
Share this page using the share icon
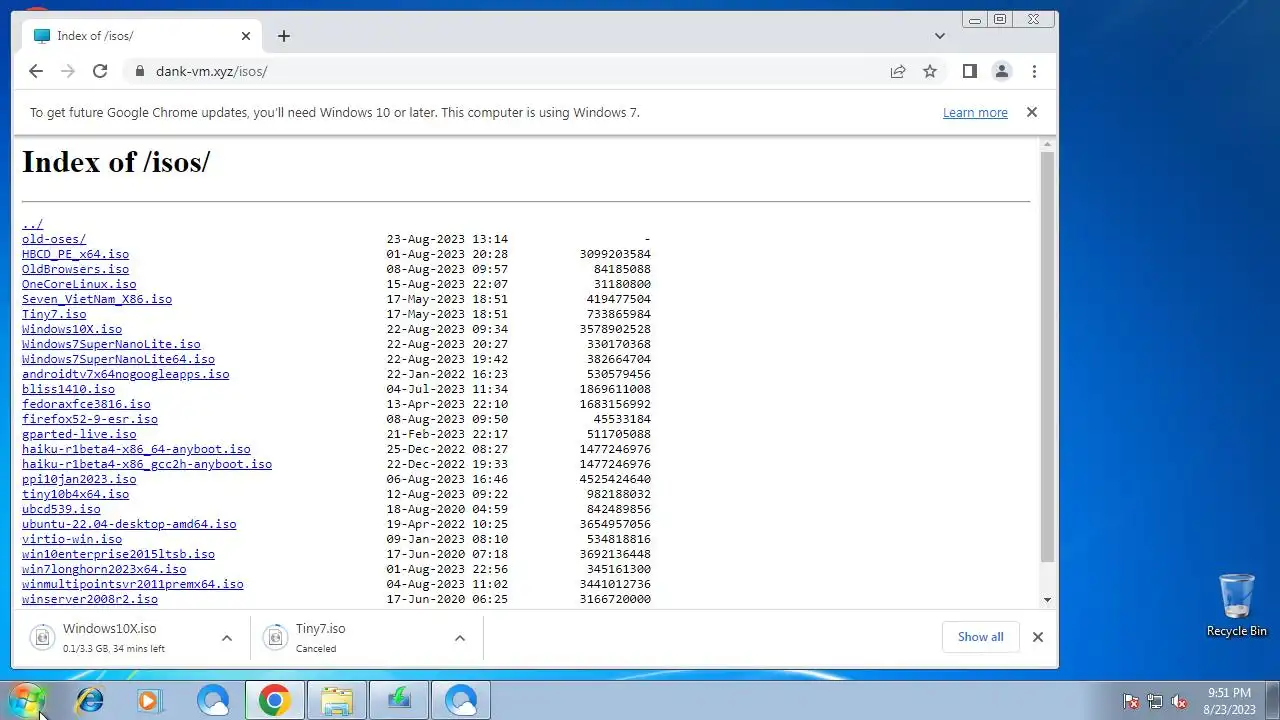(898, 71)
